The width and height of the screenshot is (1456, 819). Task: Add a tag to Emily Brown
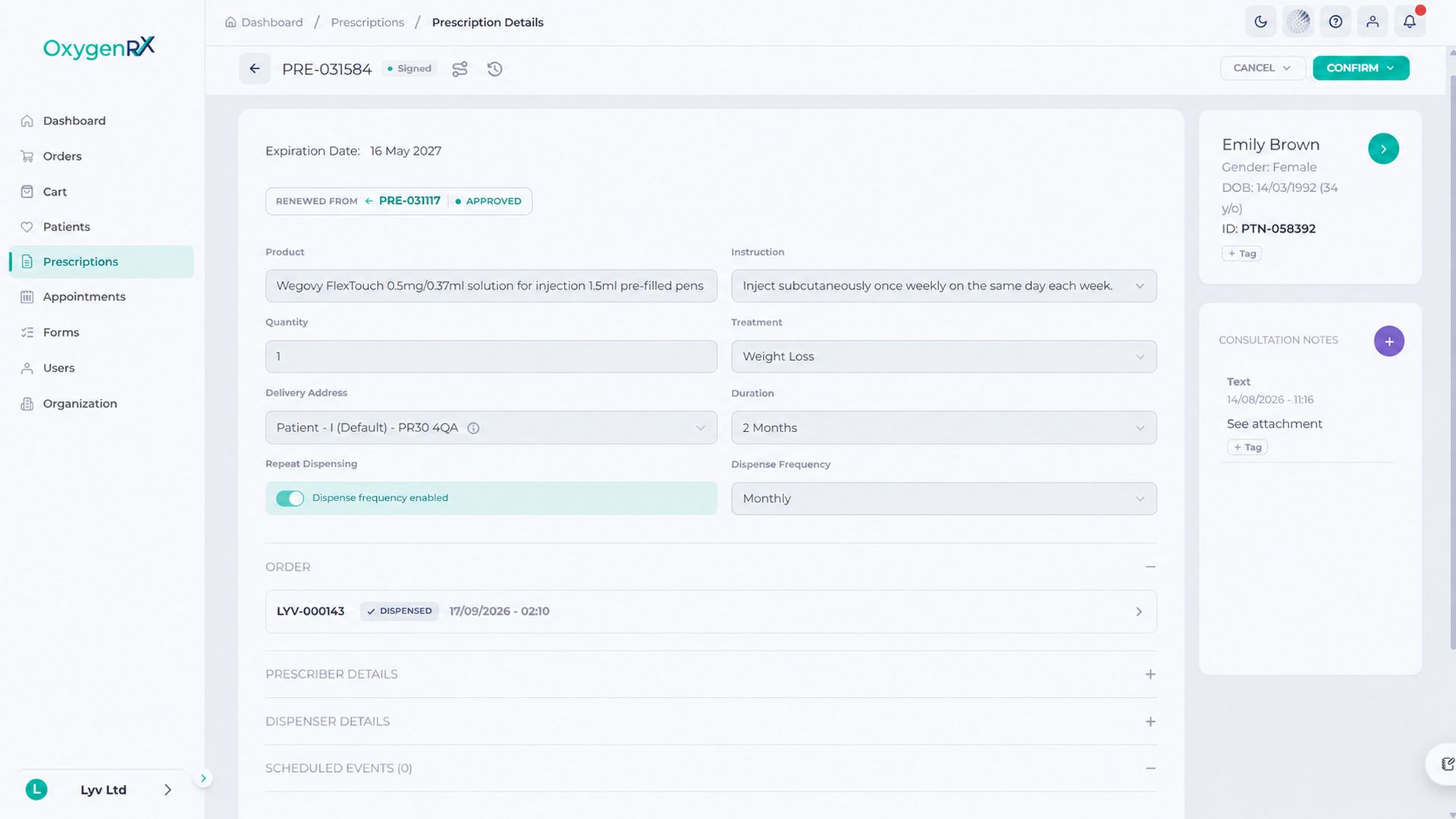(x=1241, y=253)
